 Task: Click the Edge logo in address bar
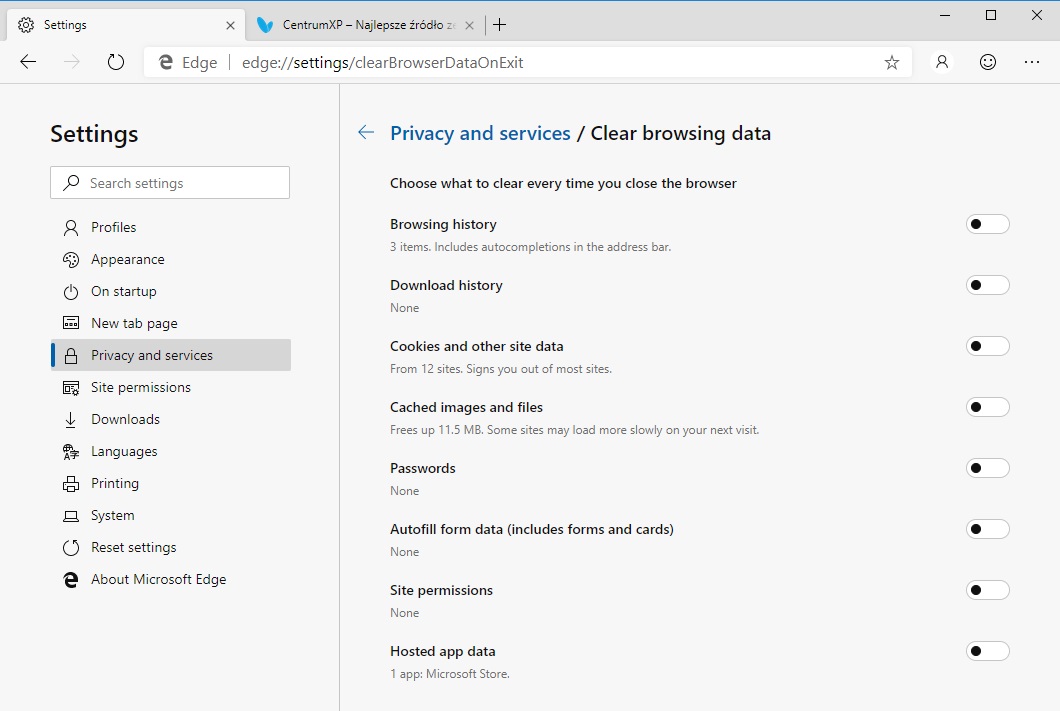[166, 63]
